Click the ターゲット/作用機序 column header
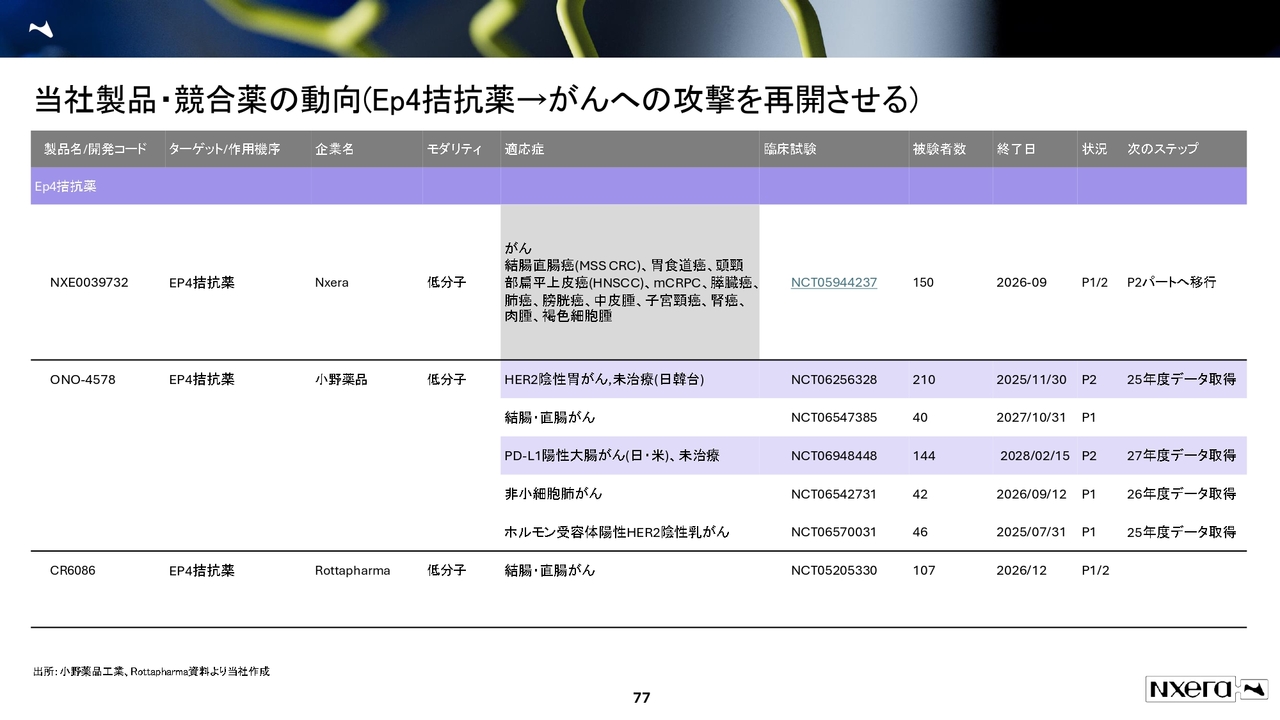 224,148
